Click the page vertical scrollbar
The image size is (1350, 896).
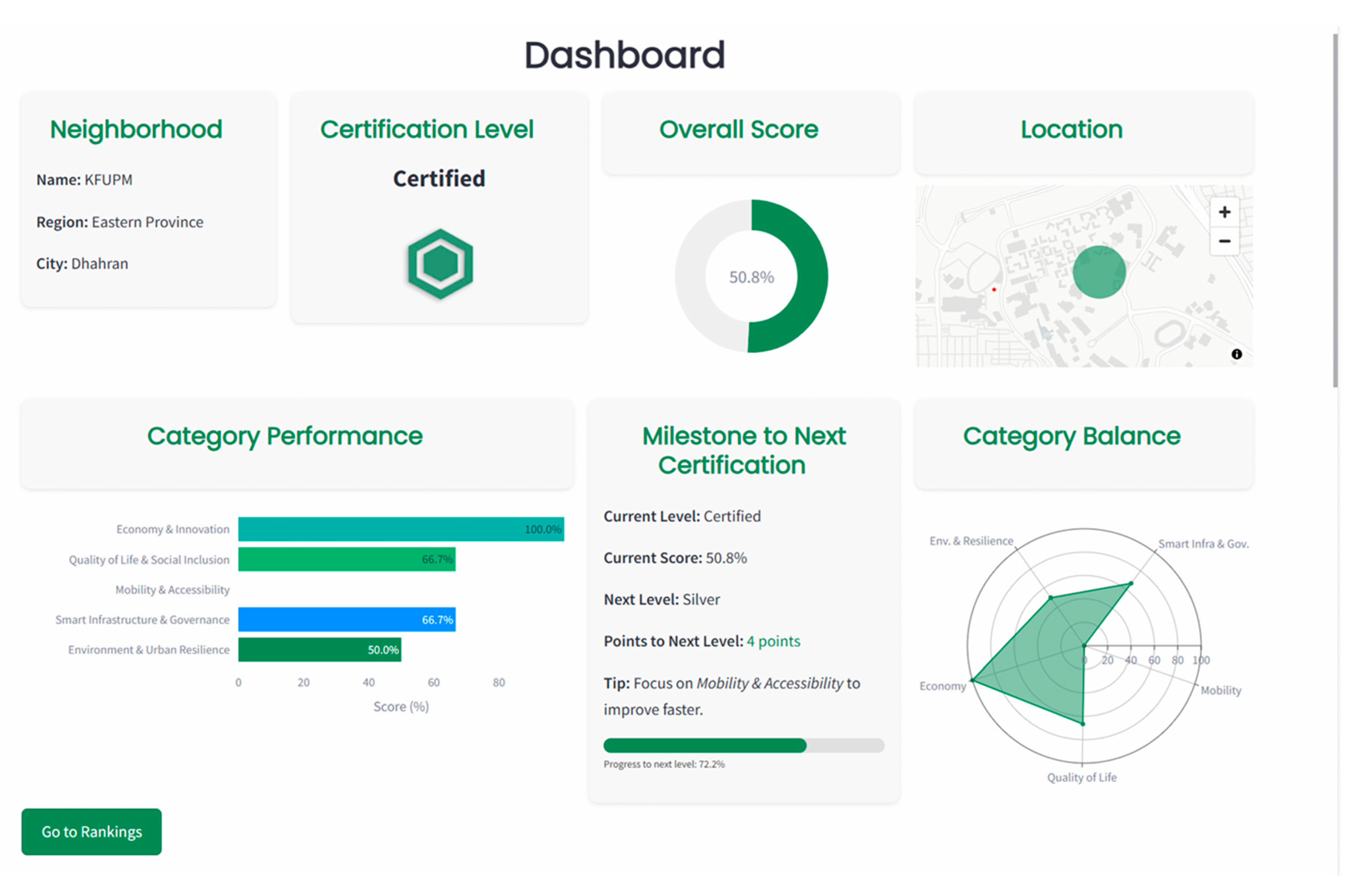[1335, 211]
